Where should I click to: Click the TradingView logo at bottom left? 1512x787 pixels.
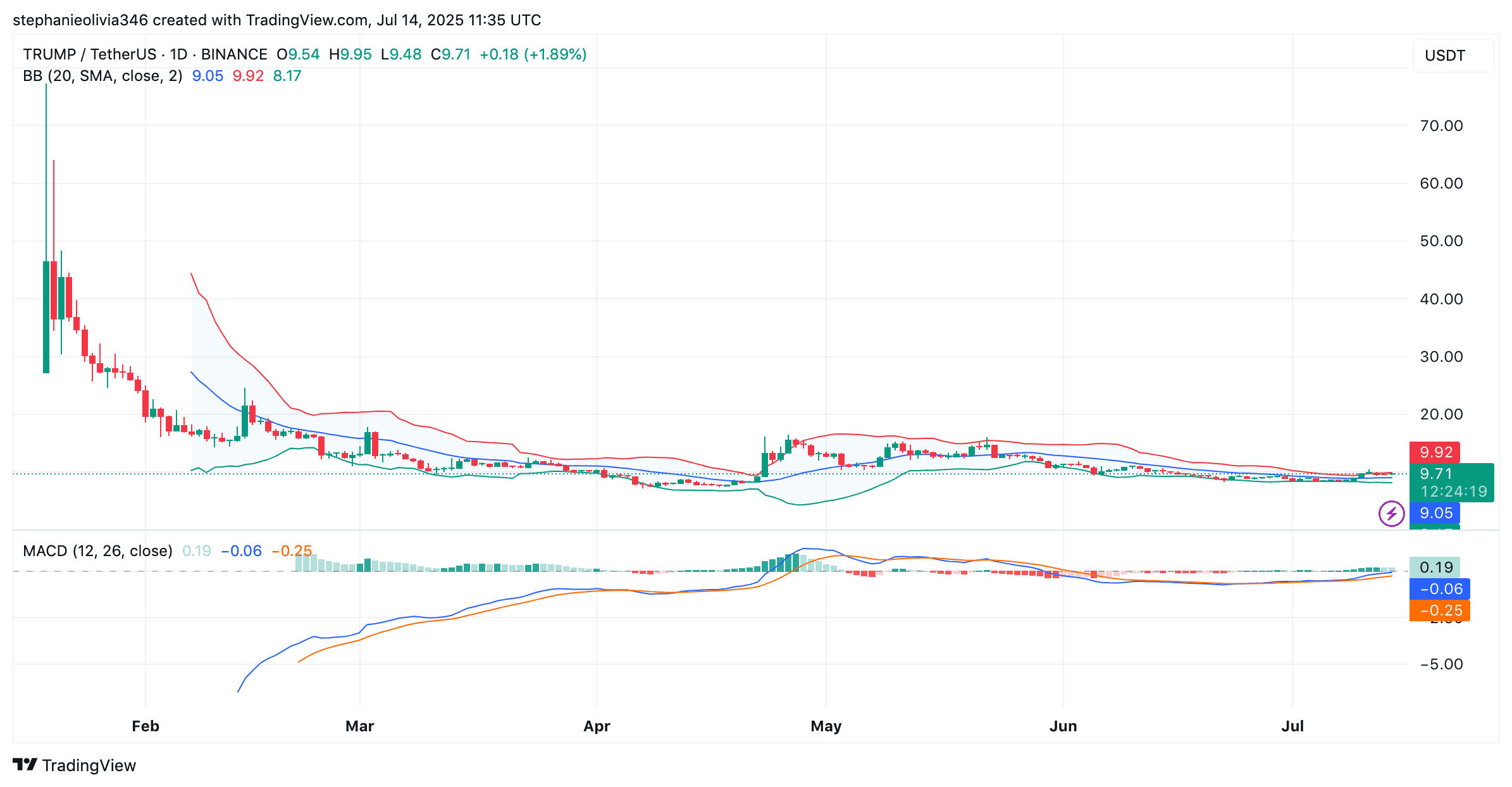pyautogui.click(x=75, y=765)
